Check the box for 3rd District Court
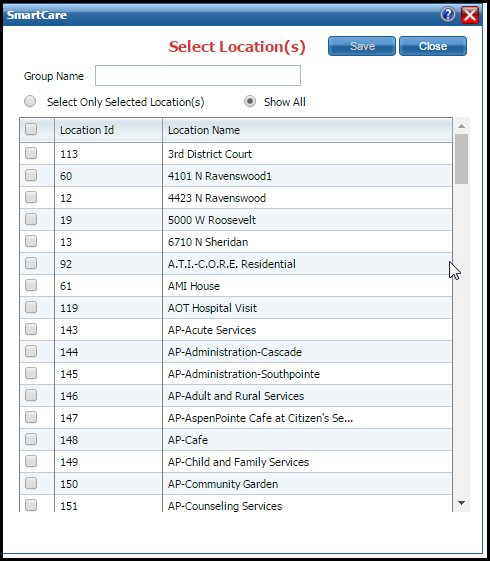 pyautogui.click(x=31, y=153)
